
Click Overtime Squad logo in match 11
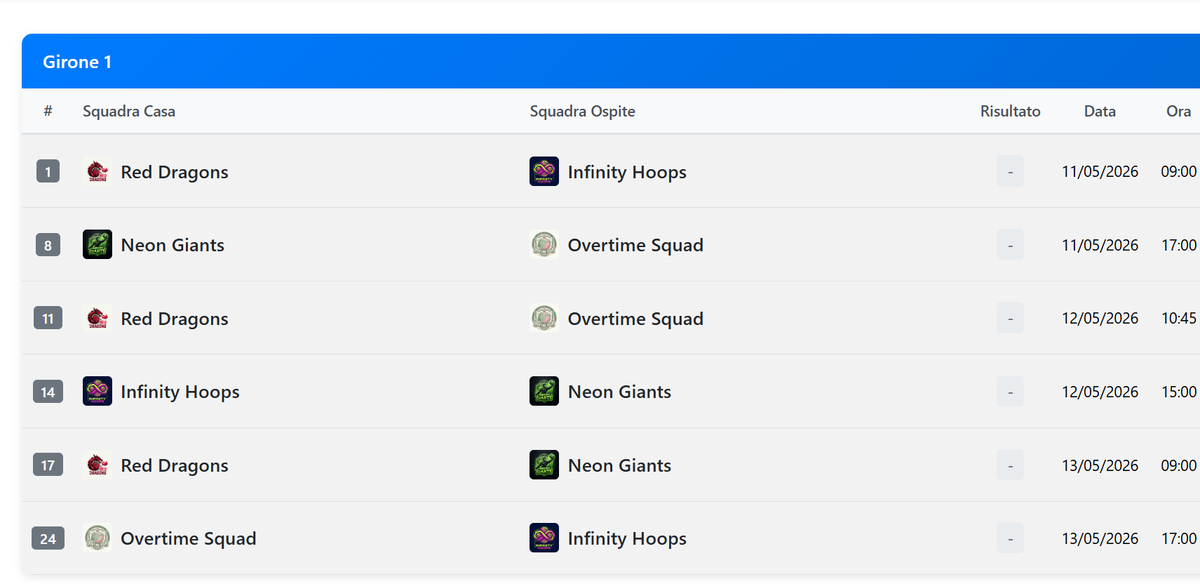coord(544,319)
